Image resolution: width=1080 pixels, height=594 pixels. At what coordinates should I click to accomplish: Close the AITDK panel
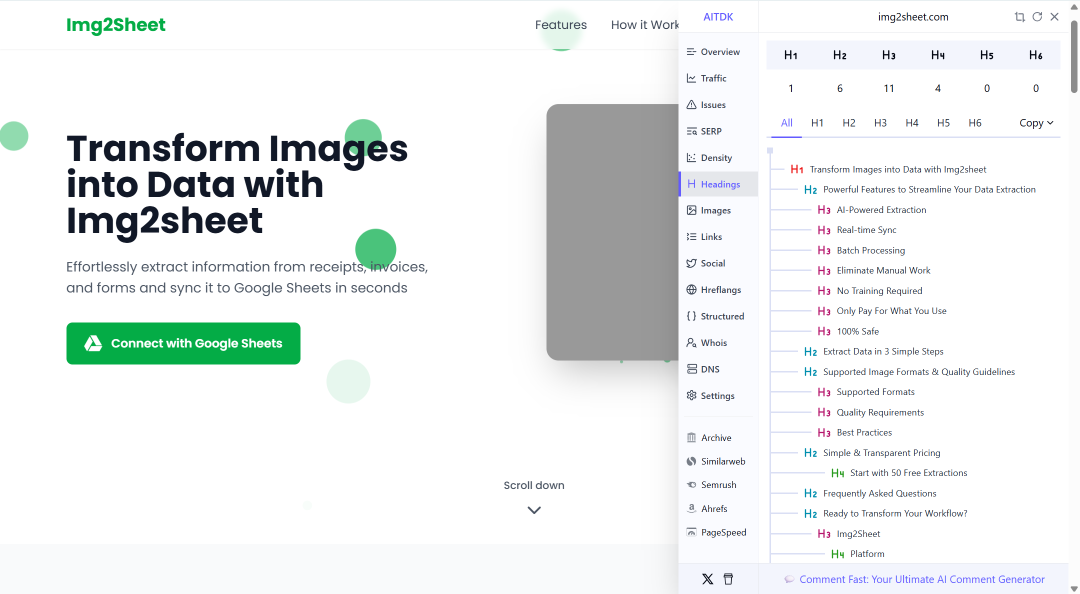pyautogui.click(x=1055, y=17)
